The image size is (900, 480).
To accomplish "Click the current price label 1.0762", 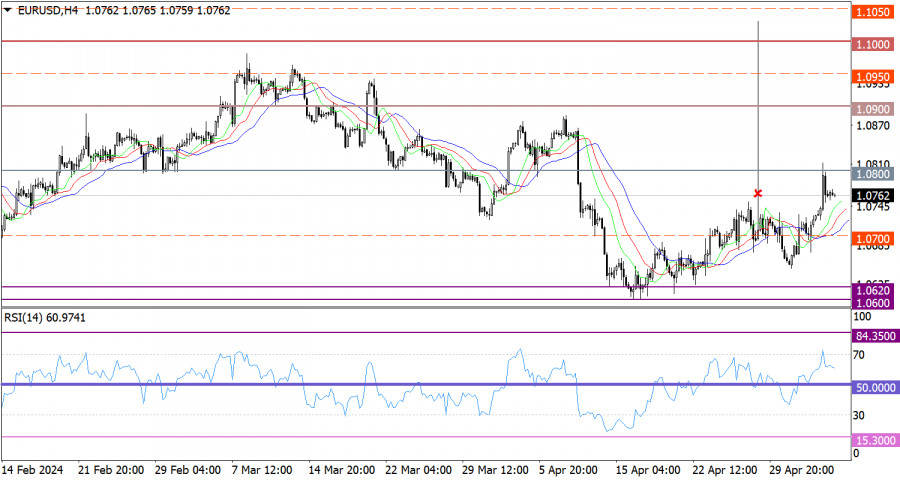I will (x=872, y=196).
